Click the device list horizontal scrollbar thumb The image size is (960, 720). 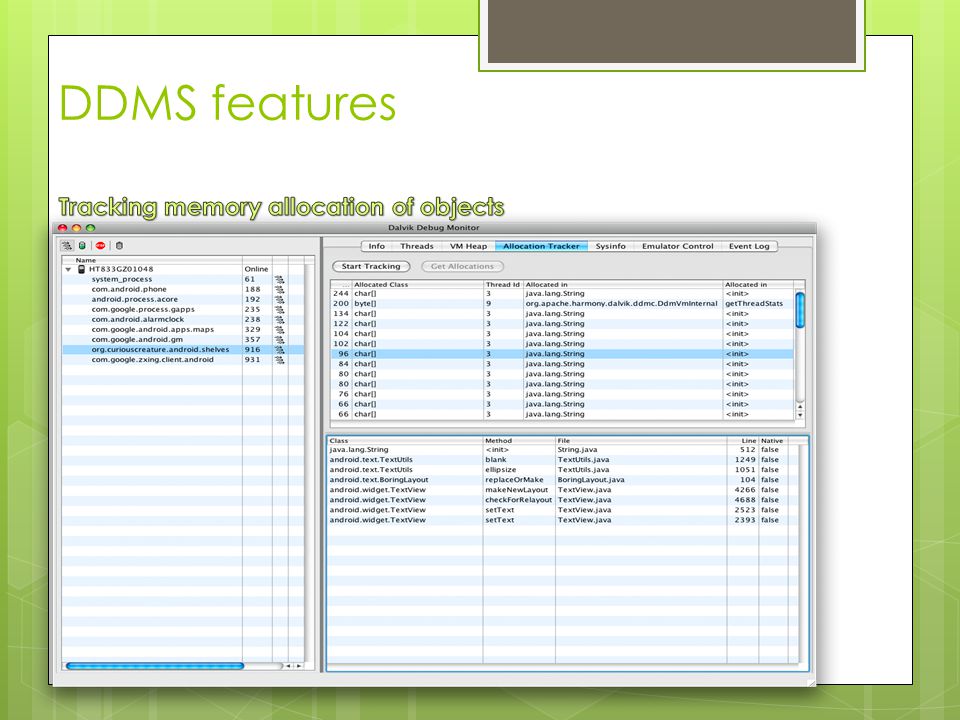click(155, 666)
